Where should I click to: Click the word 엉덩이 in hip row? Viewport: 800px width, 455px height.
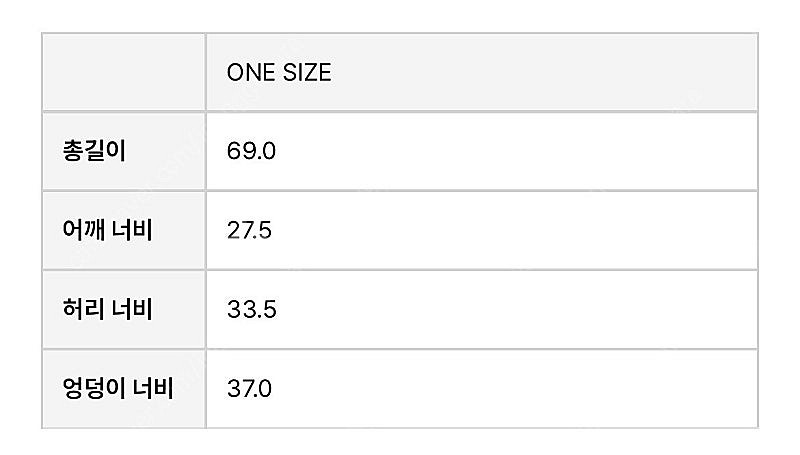pos(94,389)
